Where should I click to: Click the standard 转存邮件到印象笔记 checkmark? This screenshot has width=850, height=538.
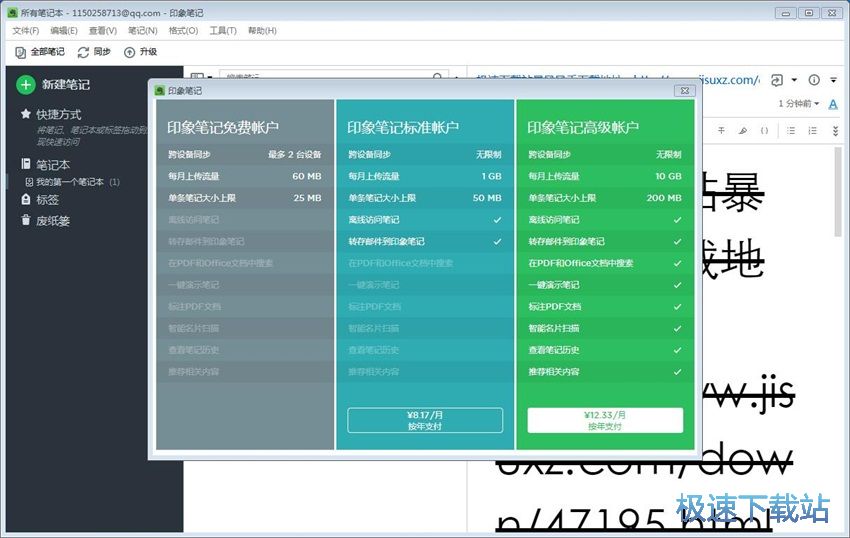click(497, 241)
